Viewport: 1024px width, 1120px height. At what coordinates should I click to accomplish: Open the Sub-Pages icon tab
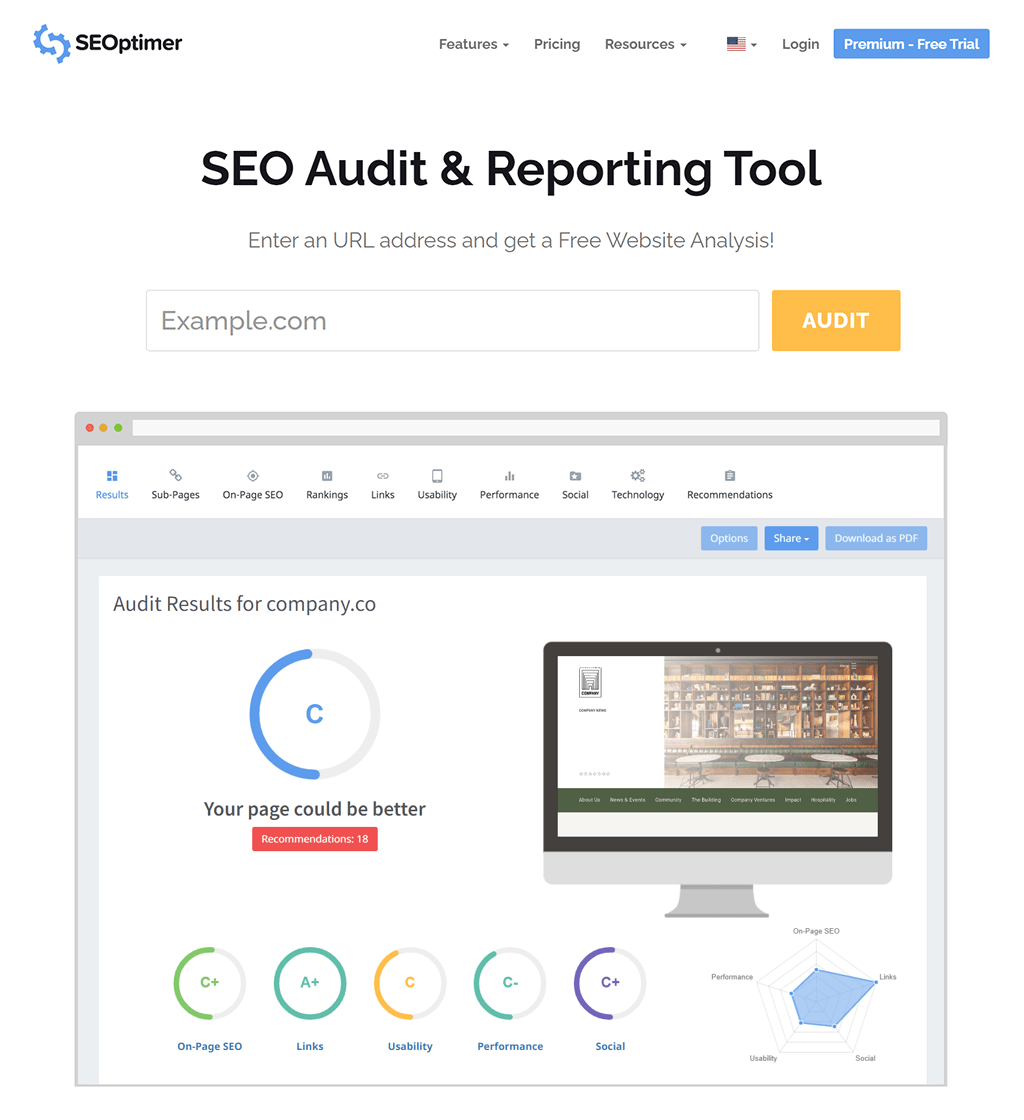176,475
